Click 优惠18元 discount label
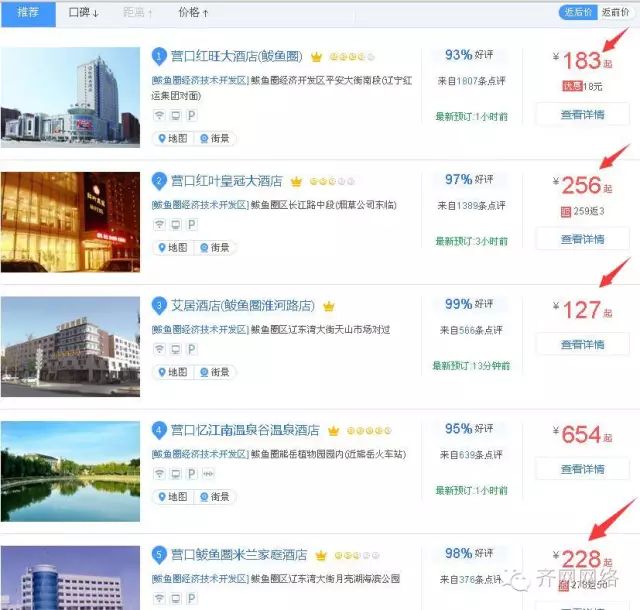The width and height of the screenshot is (640, 610). [582, 86]
